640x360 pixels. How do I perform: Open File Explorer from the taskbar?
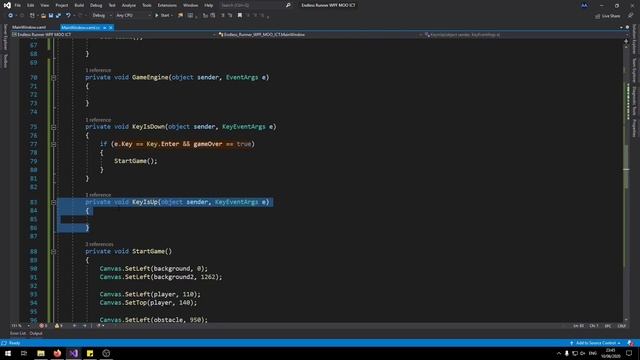[41, 353]
